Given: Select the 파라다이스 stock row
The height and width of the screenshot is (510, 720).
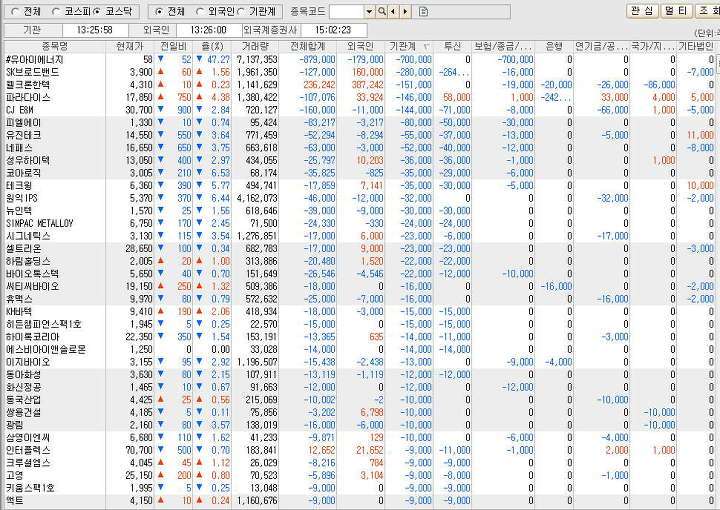Looking at the screenshot, I should tap(360, 97).
